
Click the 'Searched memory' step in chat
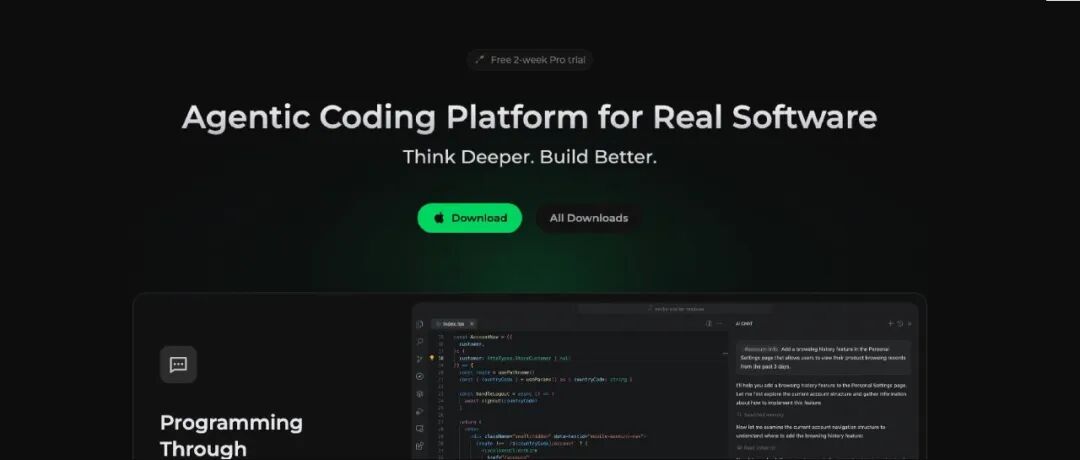click(762, 415)
